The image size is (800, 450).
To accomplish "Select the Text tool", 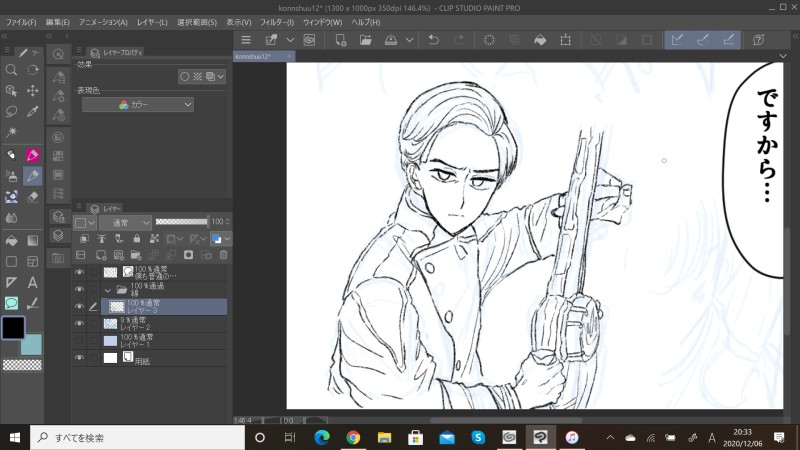I will [33, 282].
